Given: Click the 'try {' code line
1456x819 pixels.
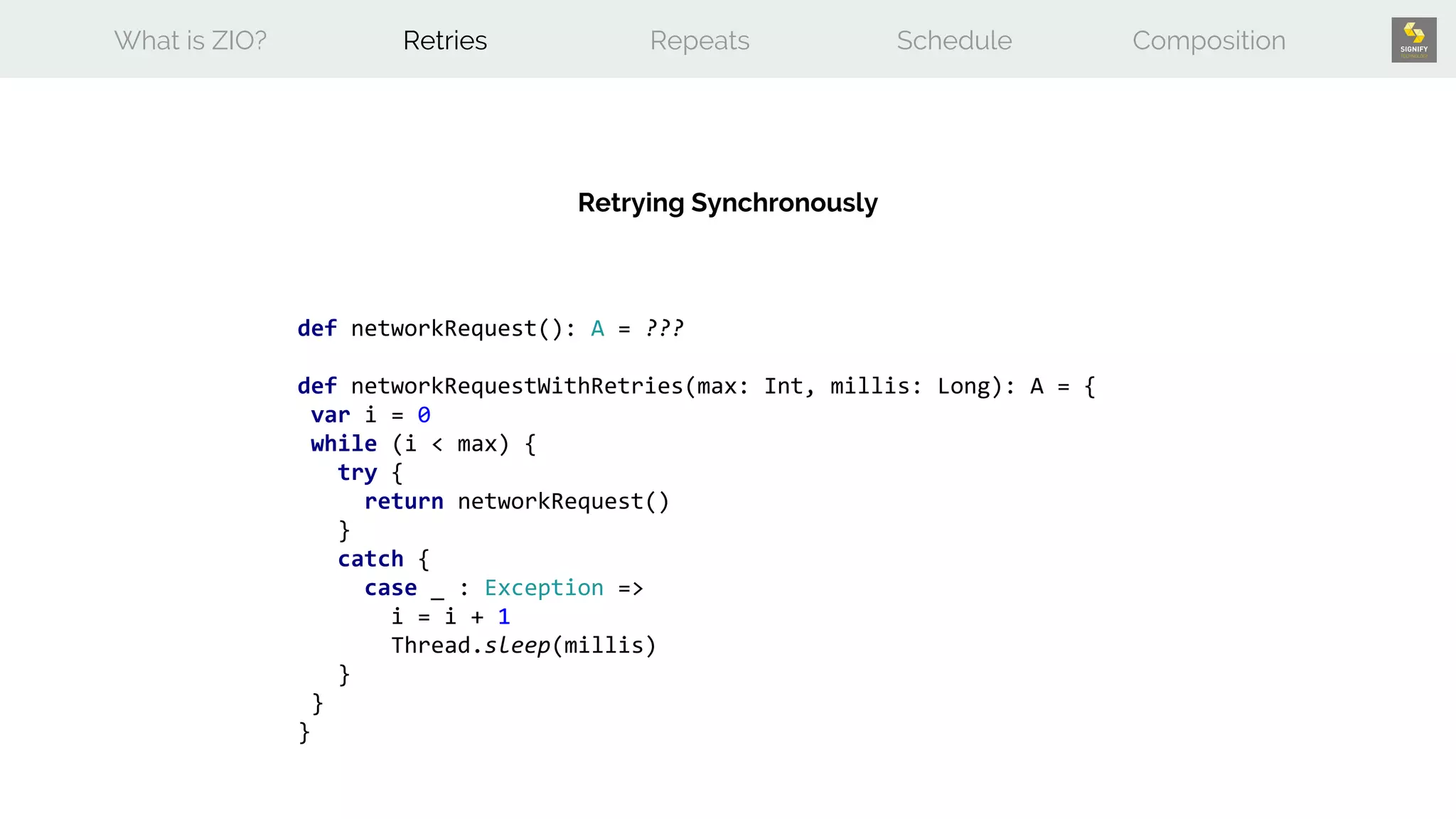Looking at the screenshot, I should click(x=370, y=472).
